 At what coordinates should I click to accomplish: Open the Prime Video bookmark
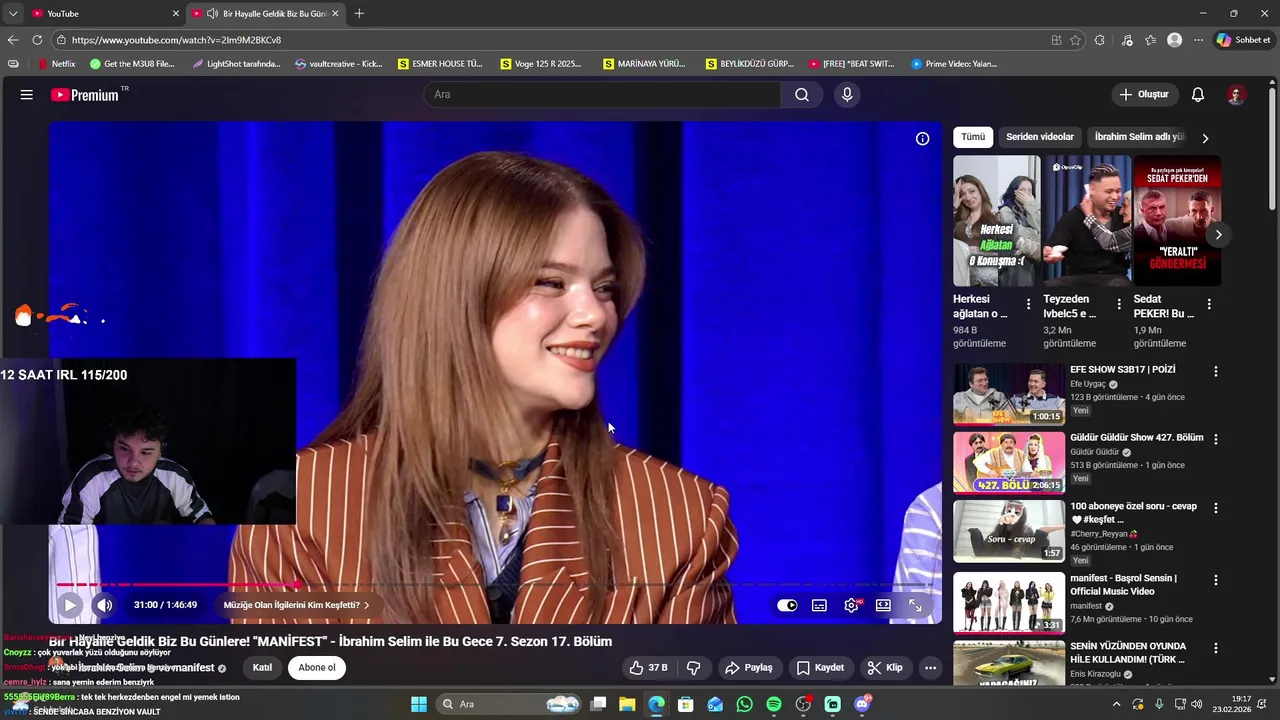955,64
